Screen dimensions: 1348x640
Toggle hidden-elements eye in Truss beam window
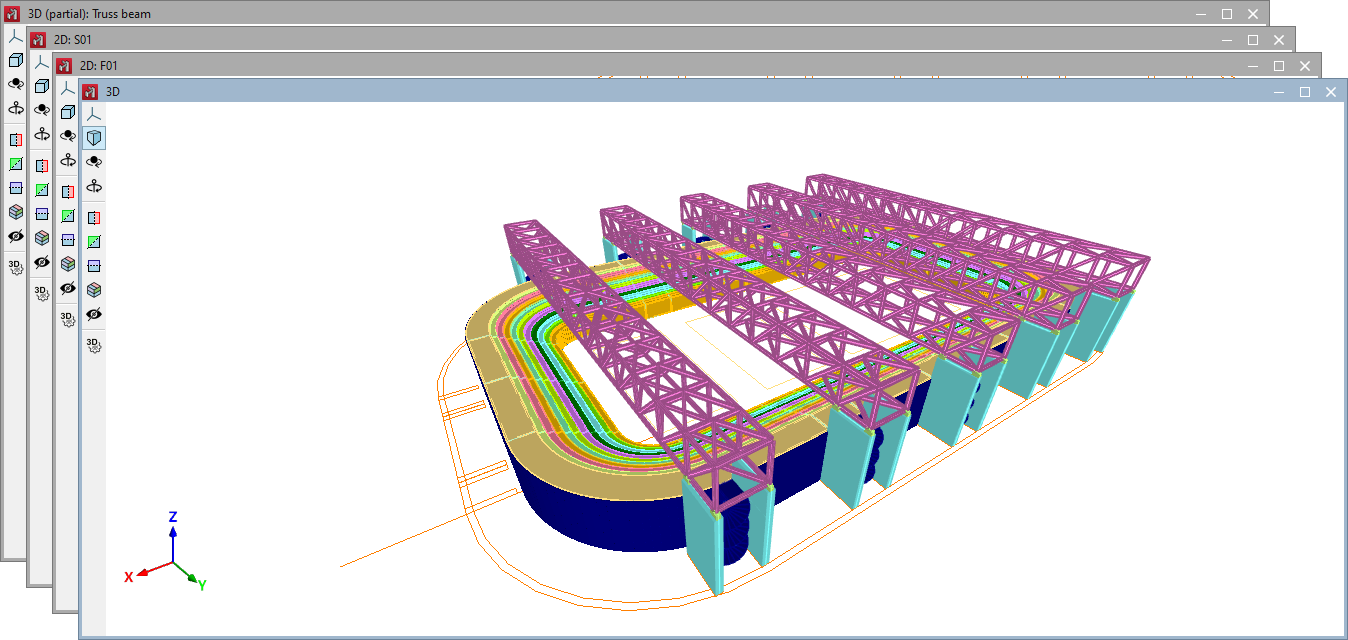pos(16,236)
